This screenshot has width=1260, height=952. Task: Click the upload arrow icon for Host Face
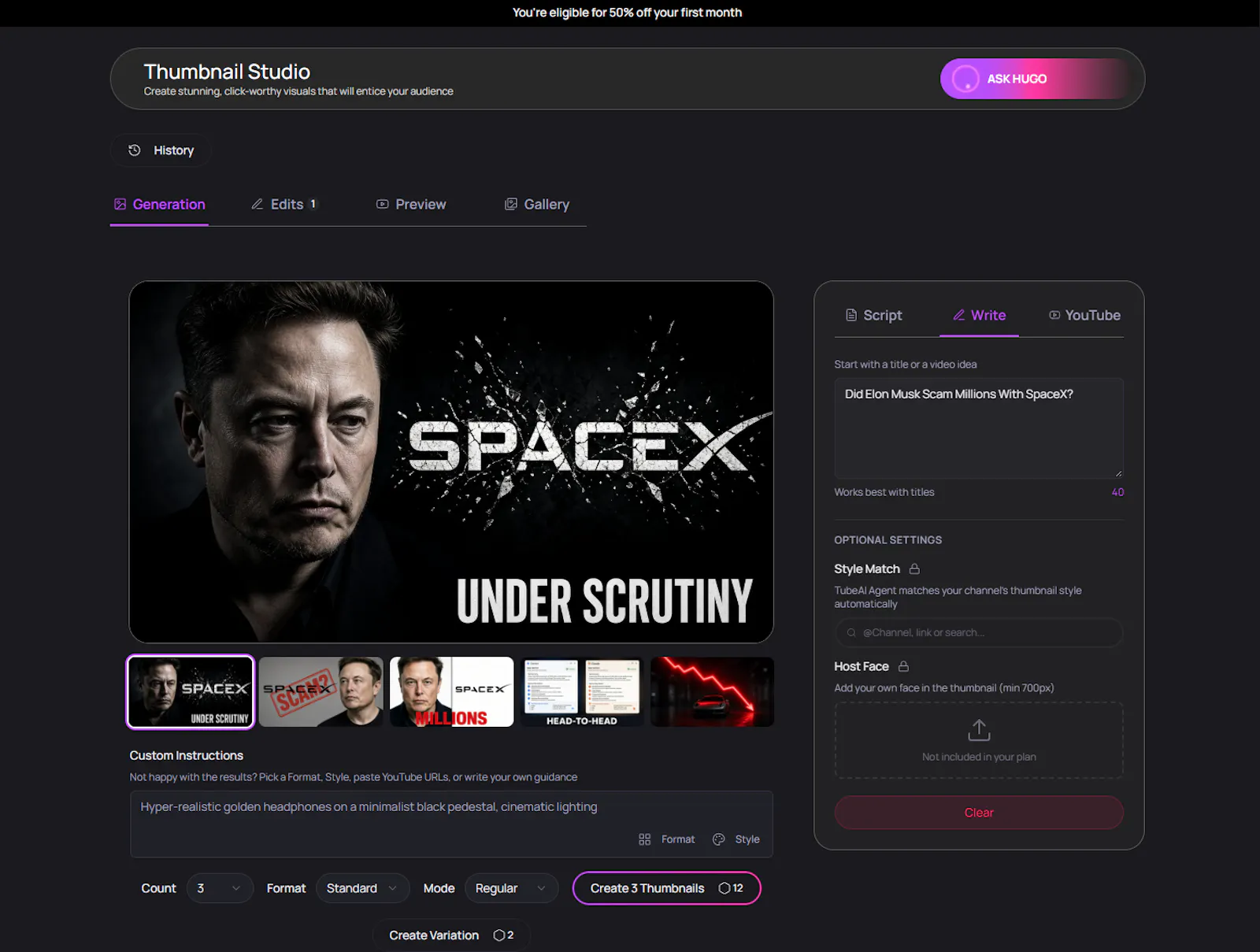[x=979, y=730]
